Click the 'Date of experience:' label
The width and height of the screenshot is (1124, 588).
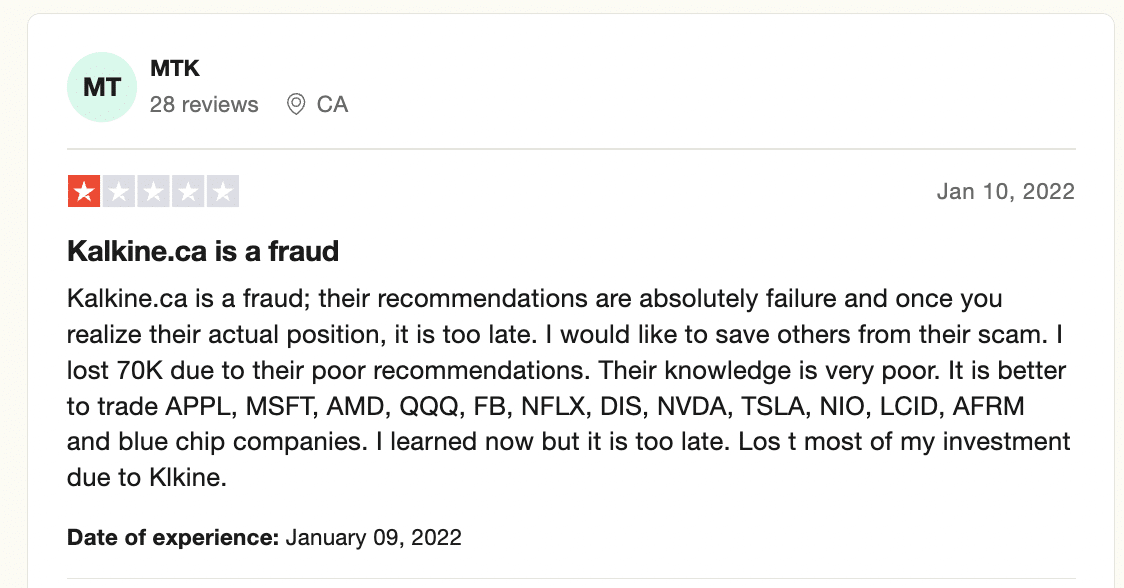173,538
